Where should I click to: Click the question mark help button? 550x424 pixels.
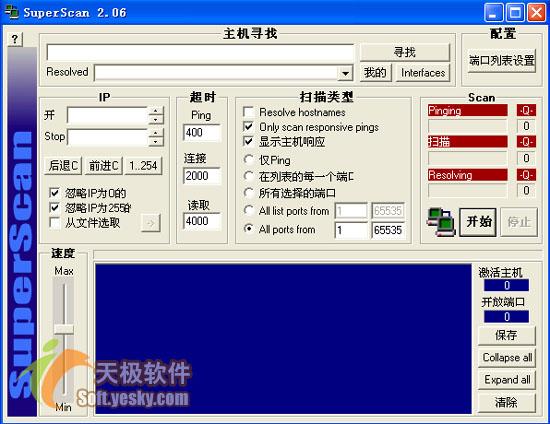15,39
